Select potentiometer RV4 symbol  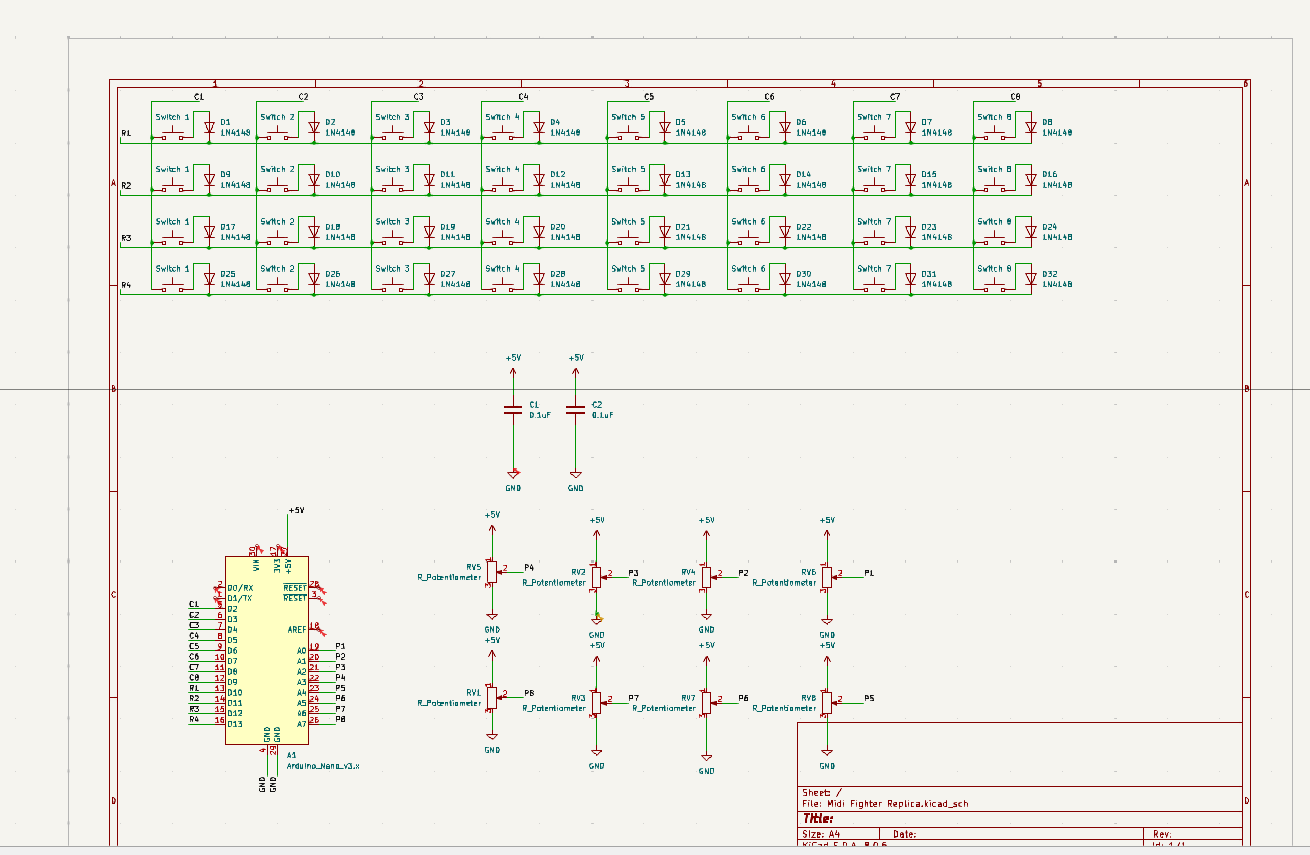click(x=707, y=577)
